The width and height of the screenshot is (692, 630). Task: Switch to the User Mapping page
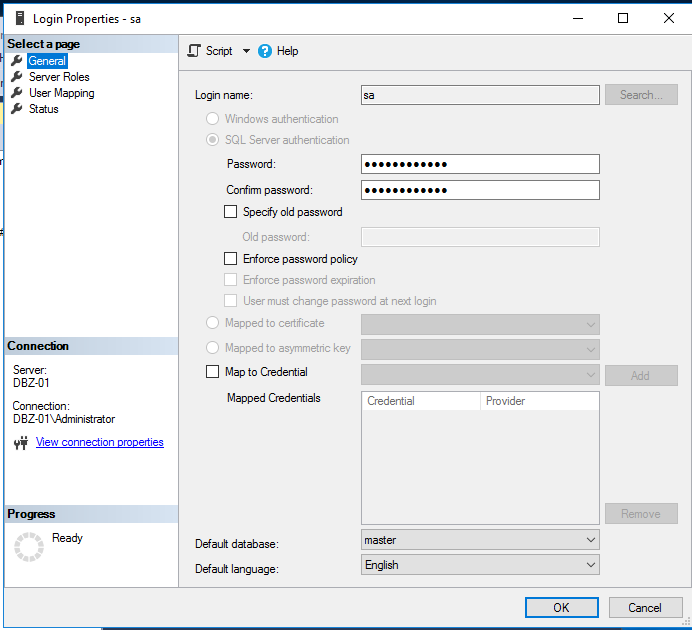click(x=62, y=93)
